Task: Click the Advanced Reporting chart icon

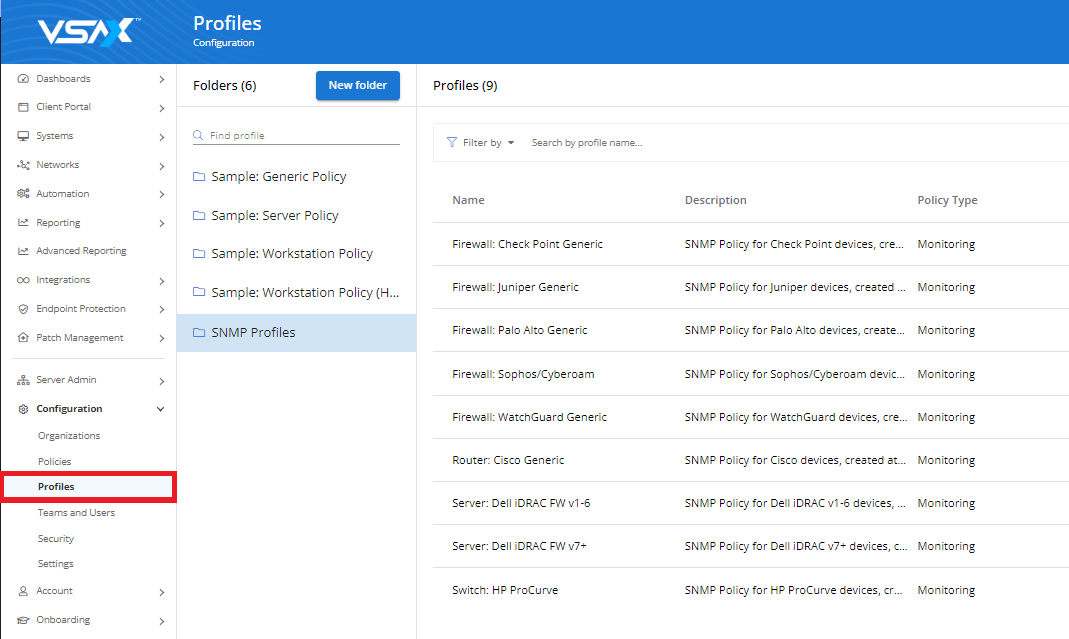Action: 23,251
